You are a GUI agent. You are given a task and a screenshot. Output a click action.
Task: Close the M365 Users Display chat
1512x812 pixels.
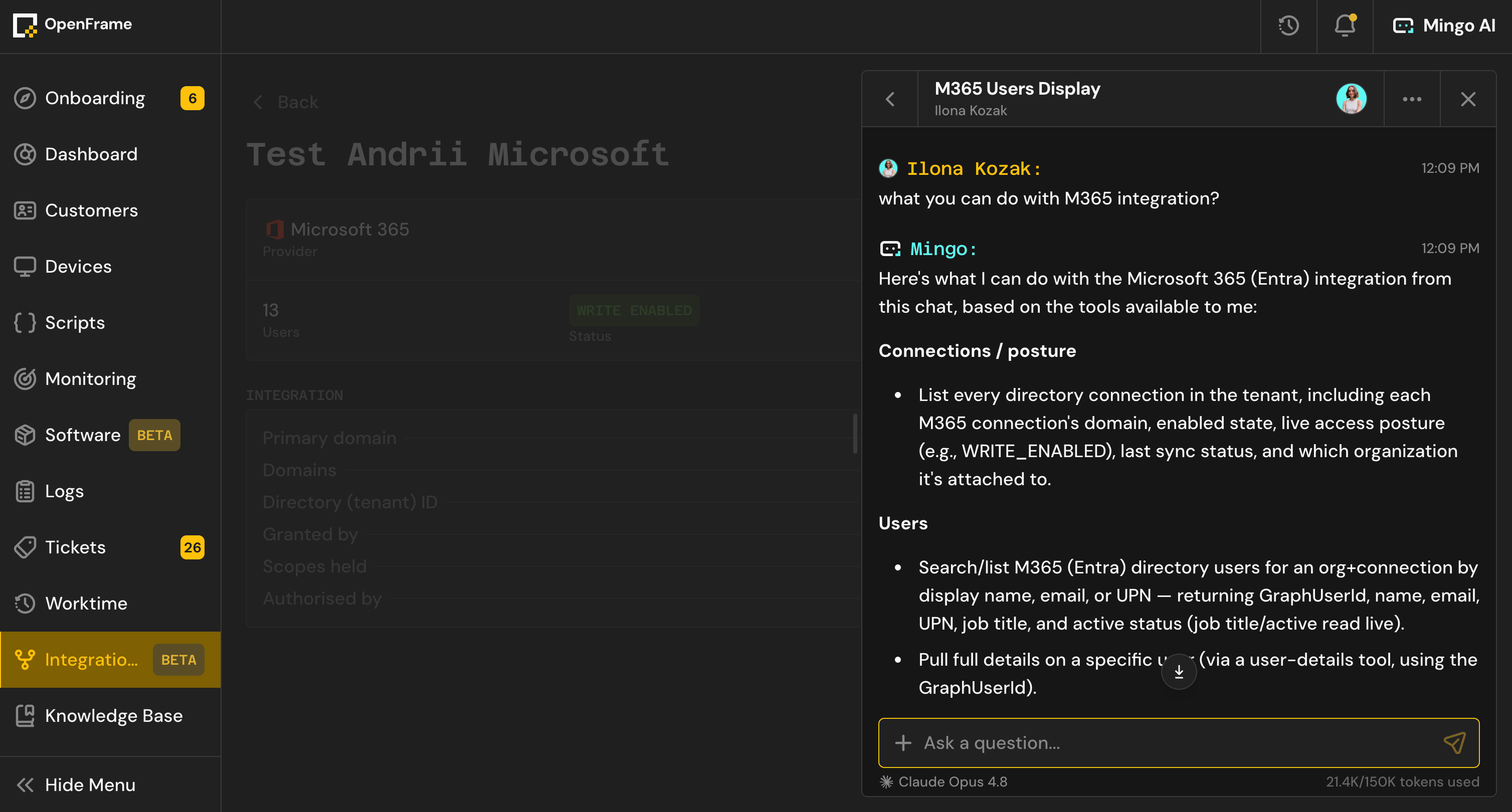pos(1468,99)
